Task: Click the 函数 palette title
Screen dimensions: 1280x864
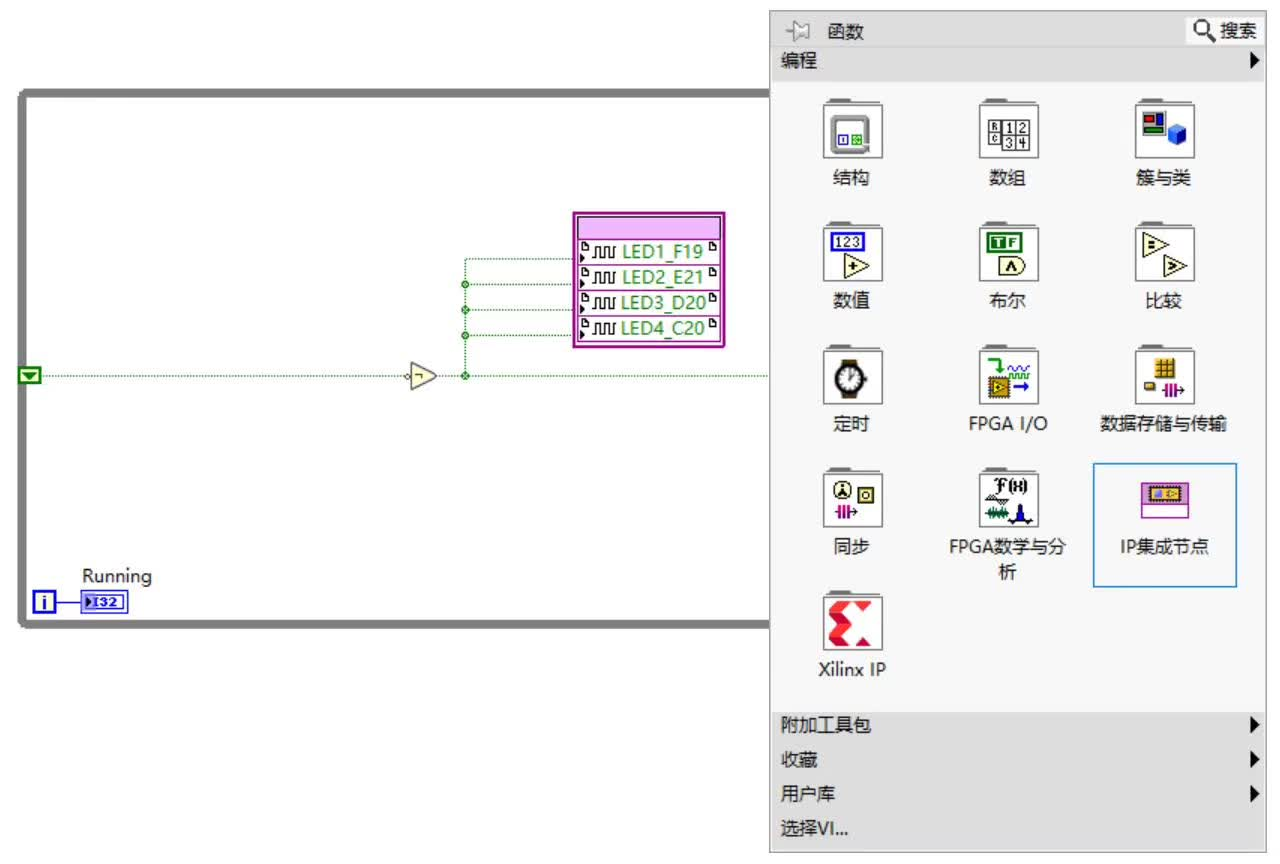Action: (x=845, y=31)
